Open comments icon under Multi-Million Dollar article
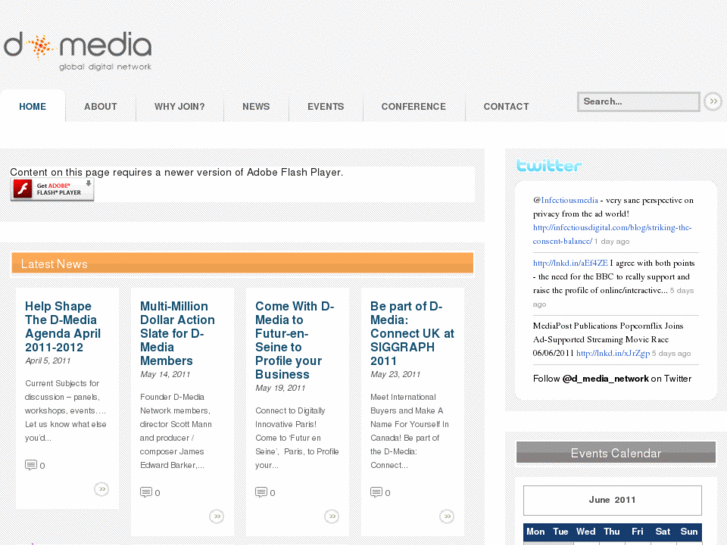This screenshot has width=727, height=545. pos(146,492)
